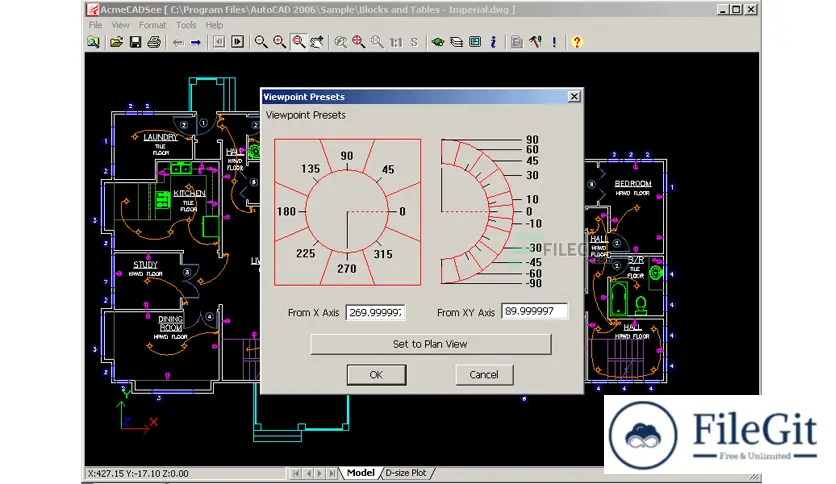Select the 60 degree XY elevation label
Image resolution: width=836 pixels, height=484 pixels.
pyautogui.click(x=532, y=150)
